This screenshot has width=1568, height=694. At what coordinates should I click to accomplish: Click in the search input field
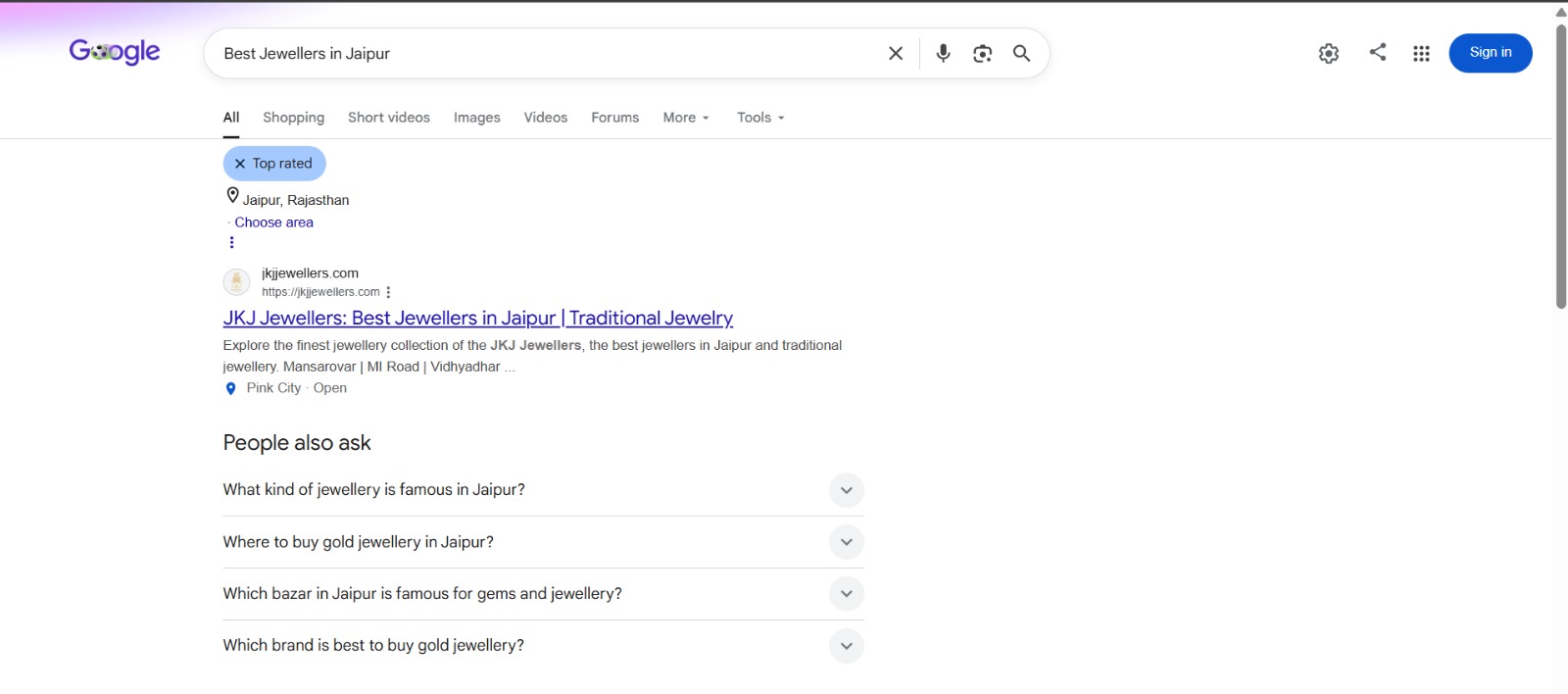549,54
